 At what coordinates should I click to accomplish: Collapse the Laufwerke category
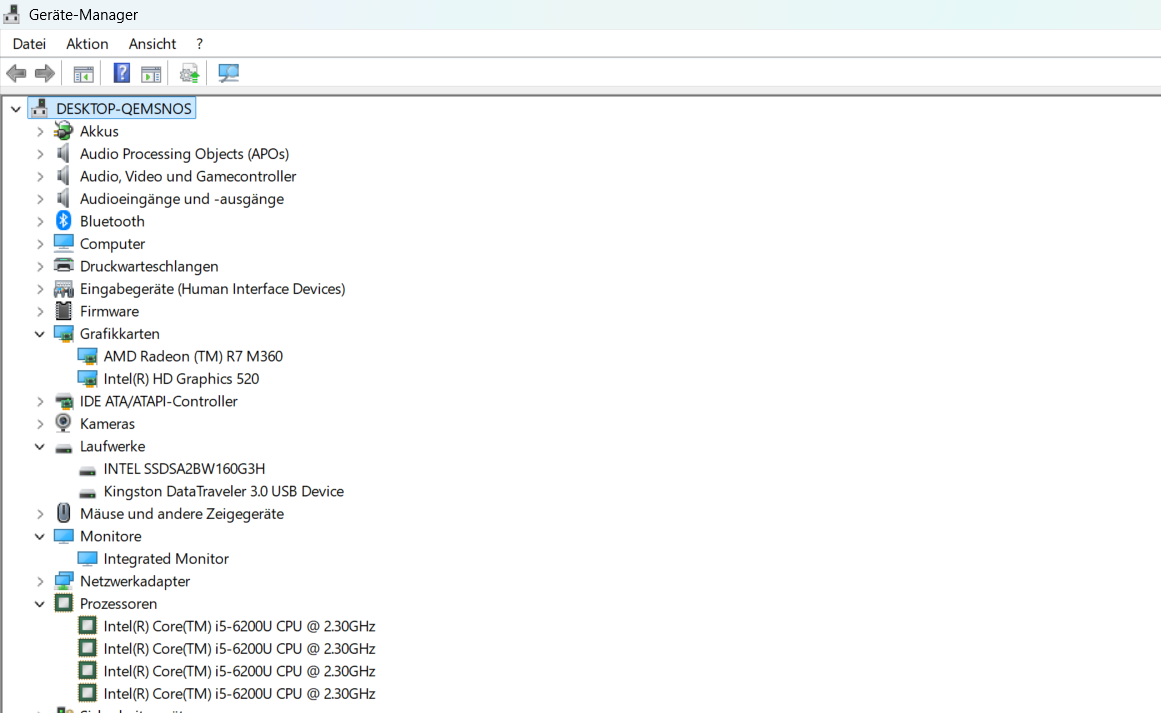click(39, 446)
